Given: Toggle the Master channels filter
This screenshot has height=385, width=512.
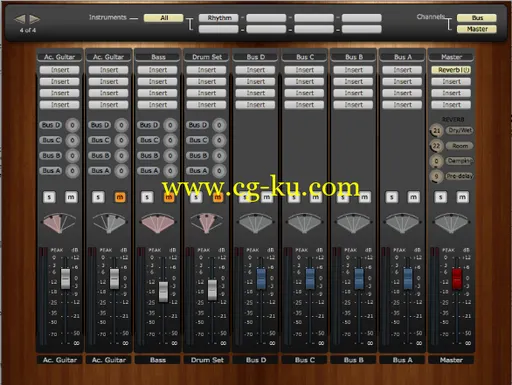Looking at the screenshot, I should click(477, 29).
